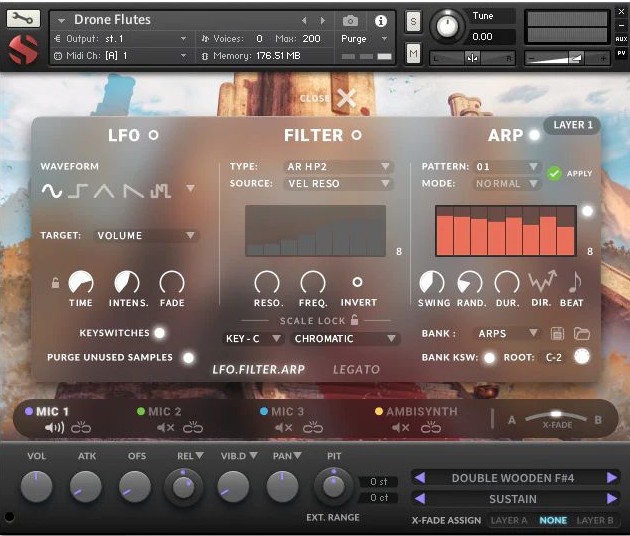The image size is (630, 536).
Task: Go to previous instrument arrow in header
Action: [x=304, y=20]
